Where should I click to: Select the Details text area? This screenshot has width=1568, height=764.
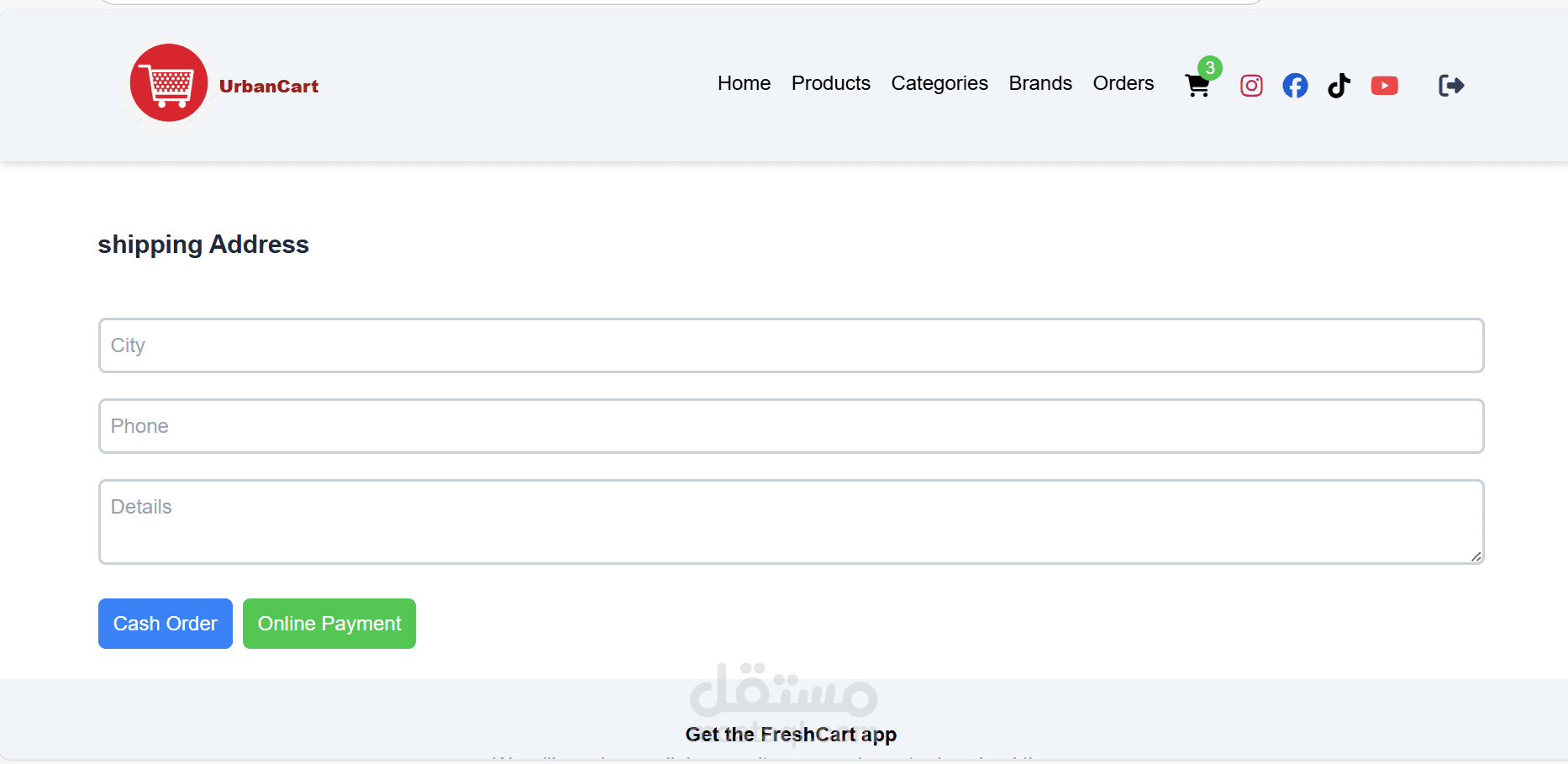coord(791,521)
